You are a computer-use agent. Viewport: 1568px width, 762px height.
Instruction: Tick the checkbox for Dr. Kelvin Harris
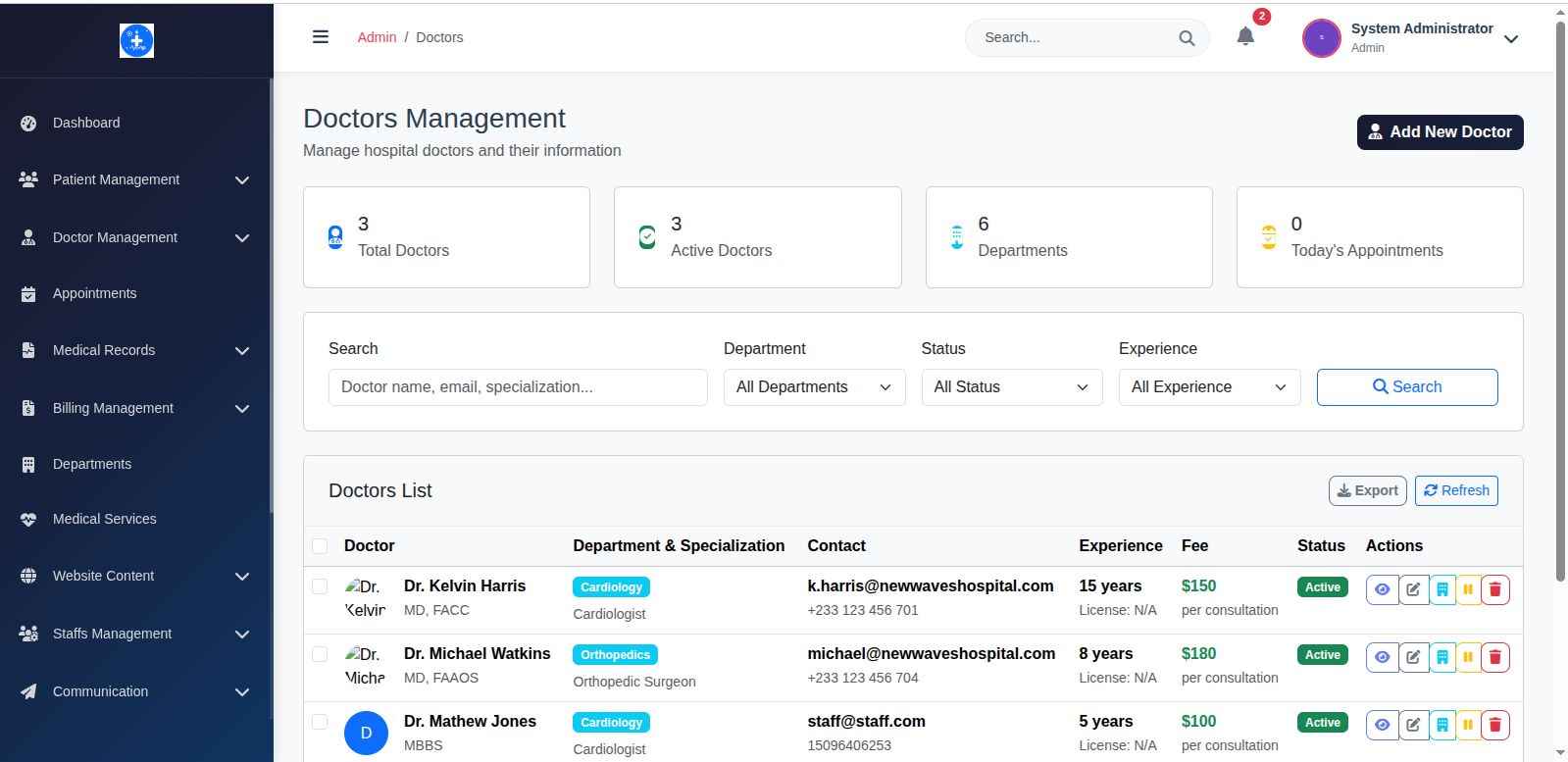(320, 586)
